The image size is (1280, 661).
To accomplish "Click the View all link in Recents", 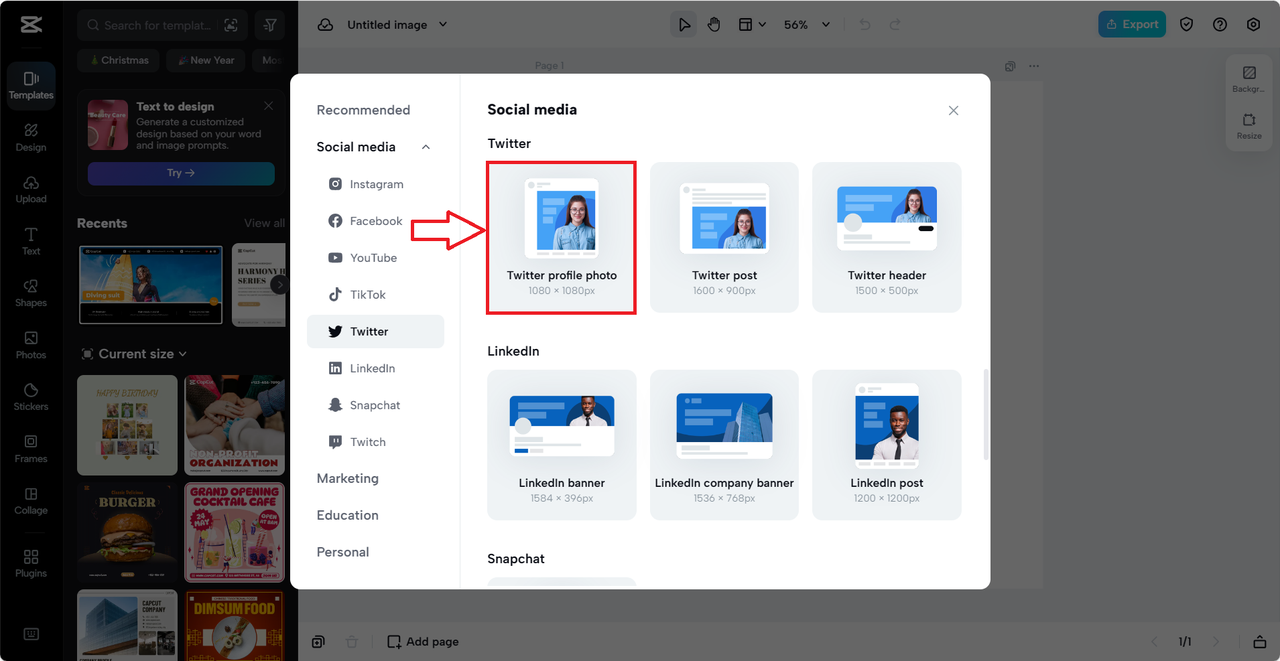I will (264, 223).
